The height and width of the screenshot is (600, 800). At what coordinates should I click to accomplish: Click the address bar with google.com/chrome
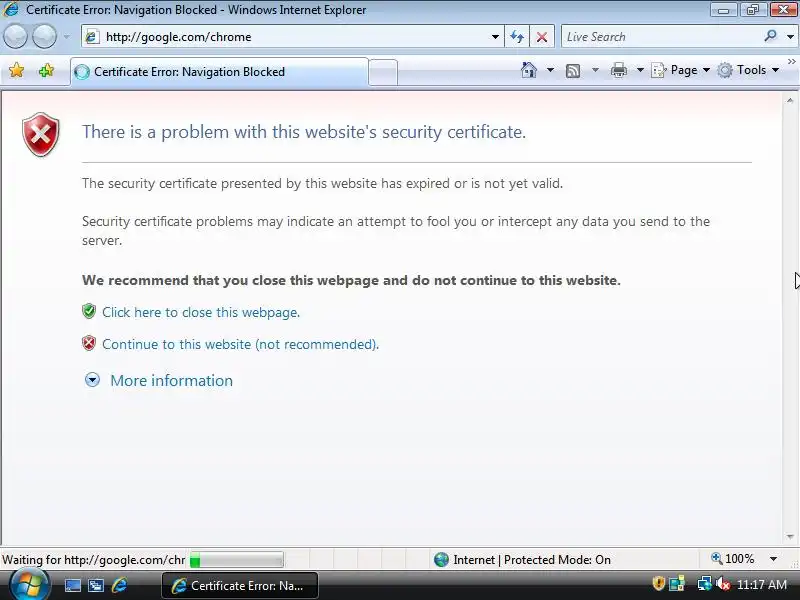(x=291, y=37)
